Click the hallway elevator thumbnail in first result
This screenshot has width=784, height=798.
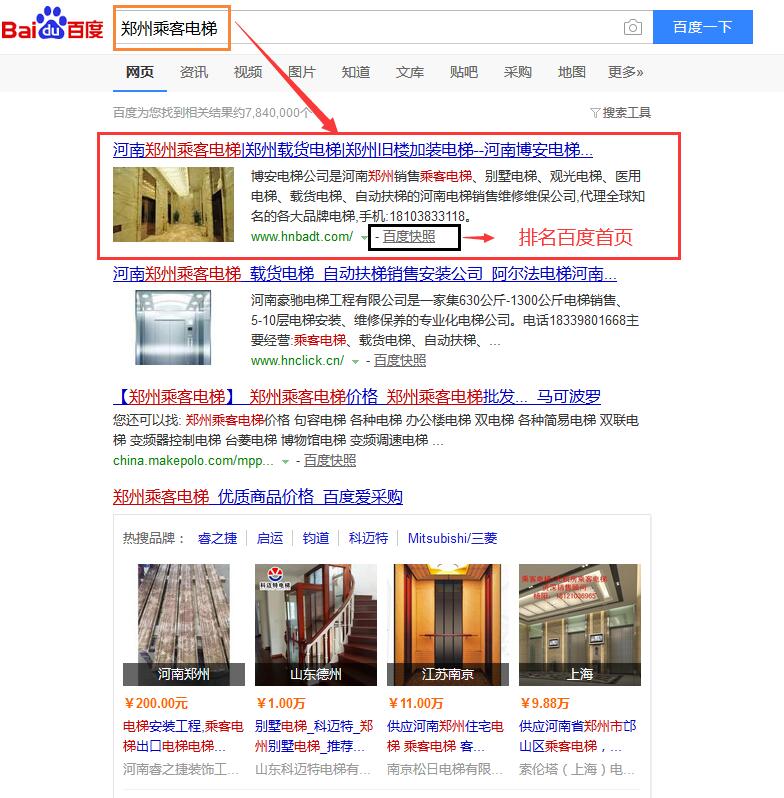174,204
